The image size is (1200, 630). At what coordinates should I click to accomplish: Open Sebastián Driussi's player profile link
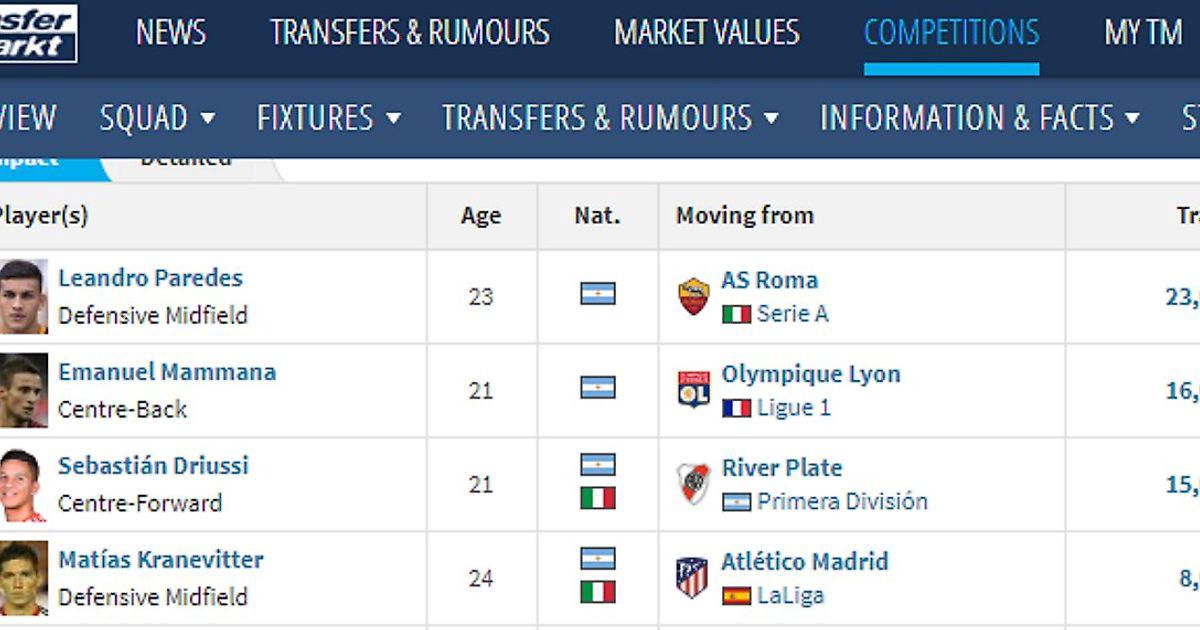pyautogui.click(x=153, y=466)
